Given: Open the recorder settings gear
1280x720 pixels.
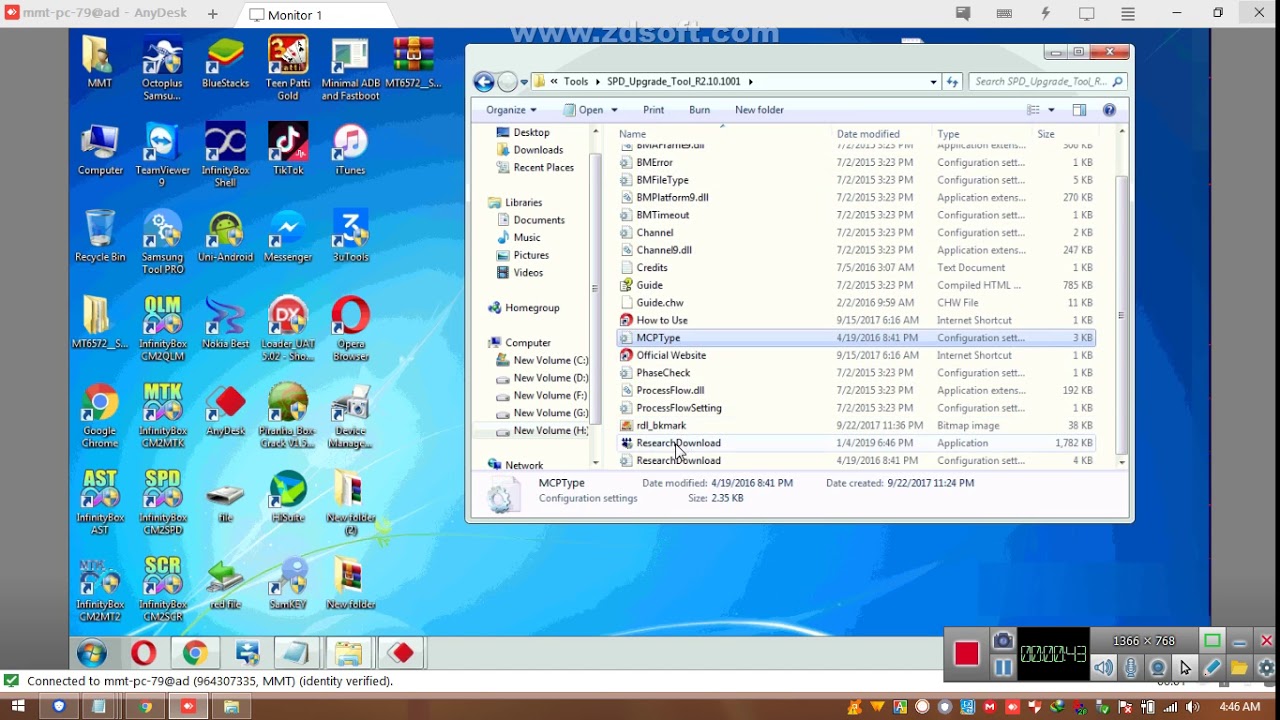Looking at the screenshot, I should [1266, 668].
